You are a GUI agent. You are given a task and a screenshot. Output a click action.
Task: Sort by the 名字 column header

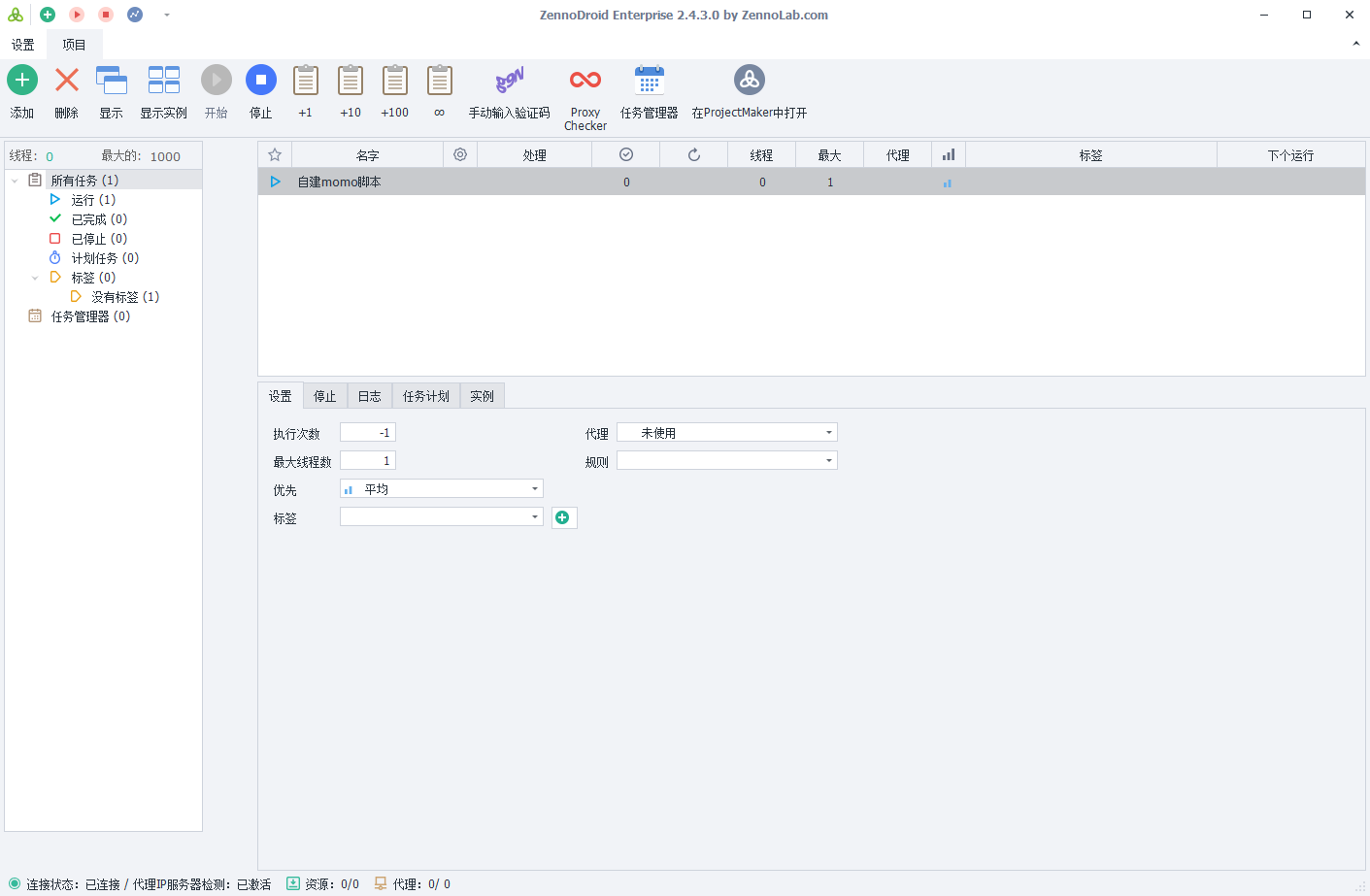coord(368,155)
